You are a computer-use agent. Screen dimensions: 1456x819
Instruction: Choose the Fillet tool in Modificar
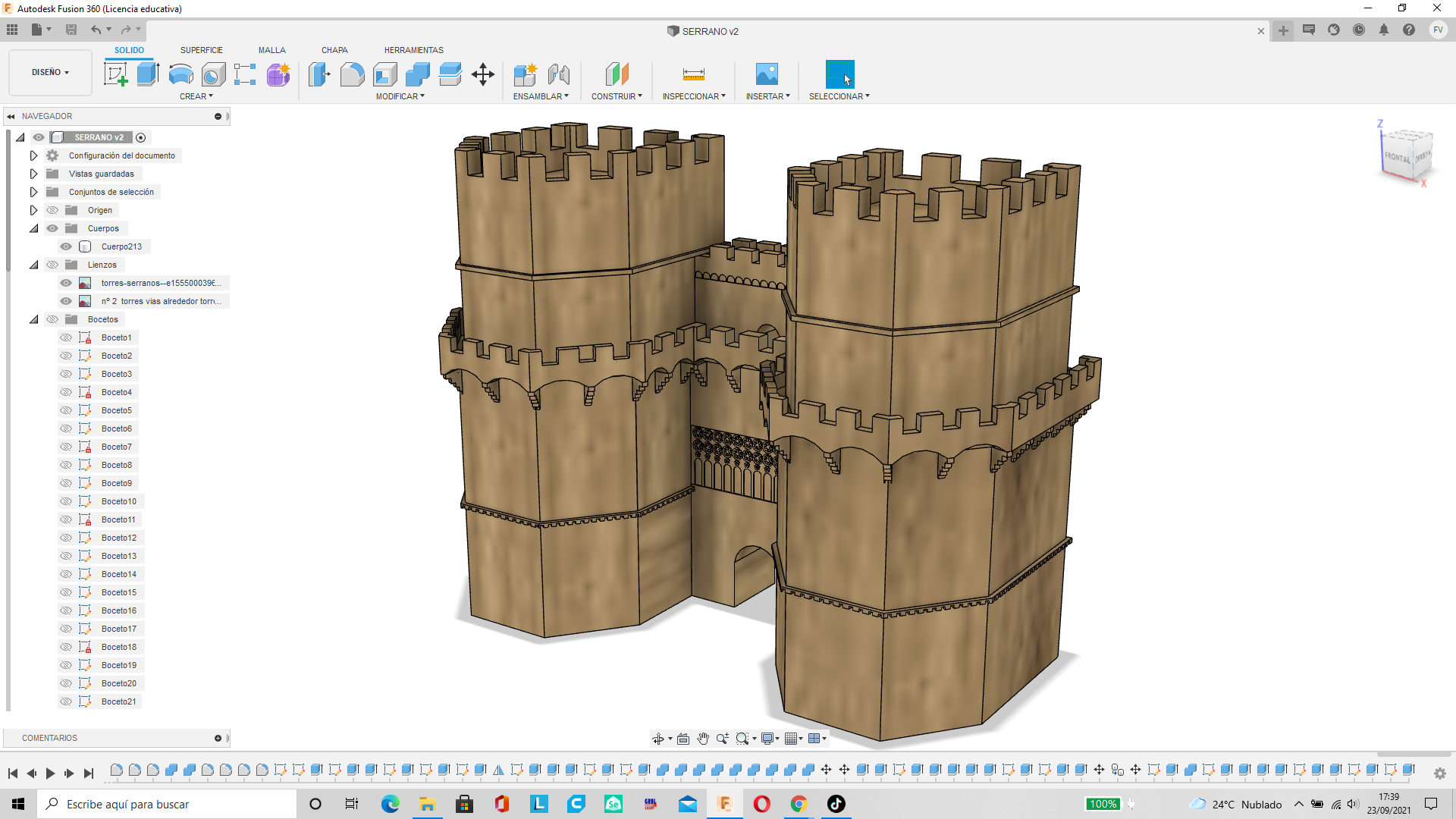(352, 74)
